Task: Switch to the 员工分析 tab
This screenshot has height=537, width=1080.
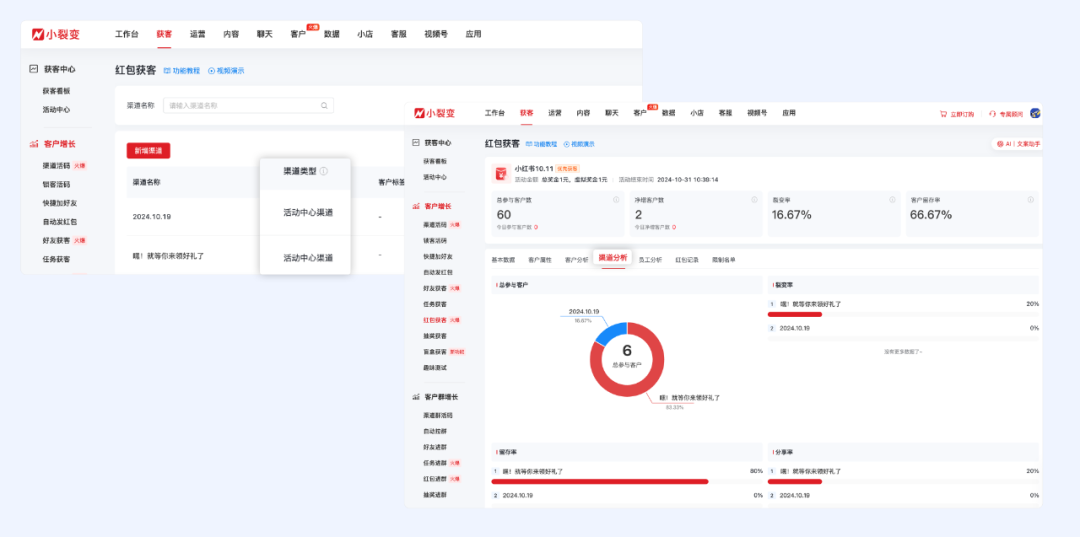Action: click(649, 259)
